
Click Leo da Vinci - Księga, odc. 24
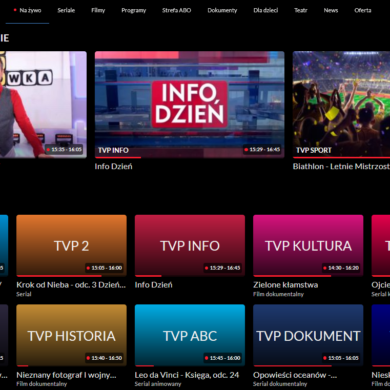pos(187,375)
